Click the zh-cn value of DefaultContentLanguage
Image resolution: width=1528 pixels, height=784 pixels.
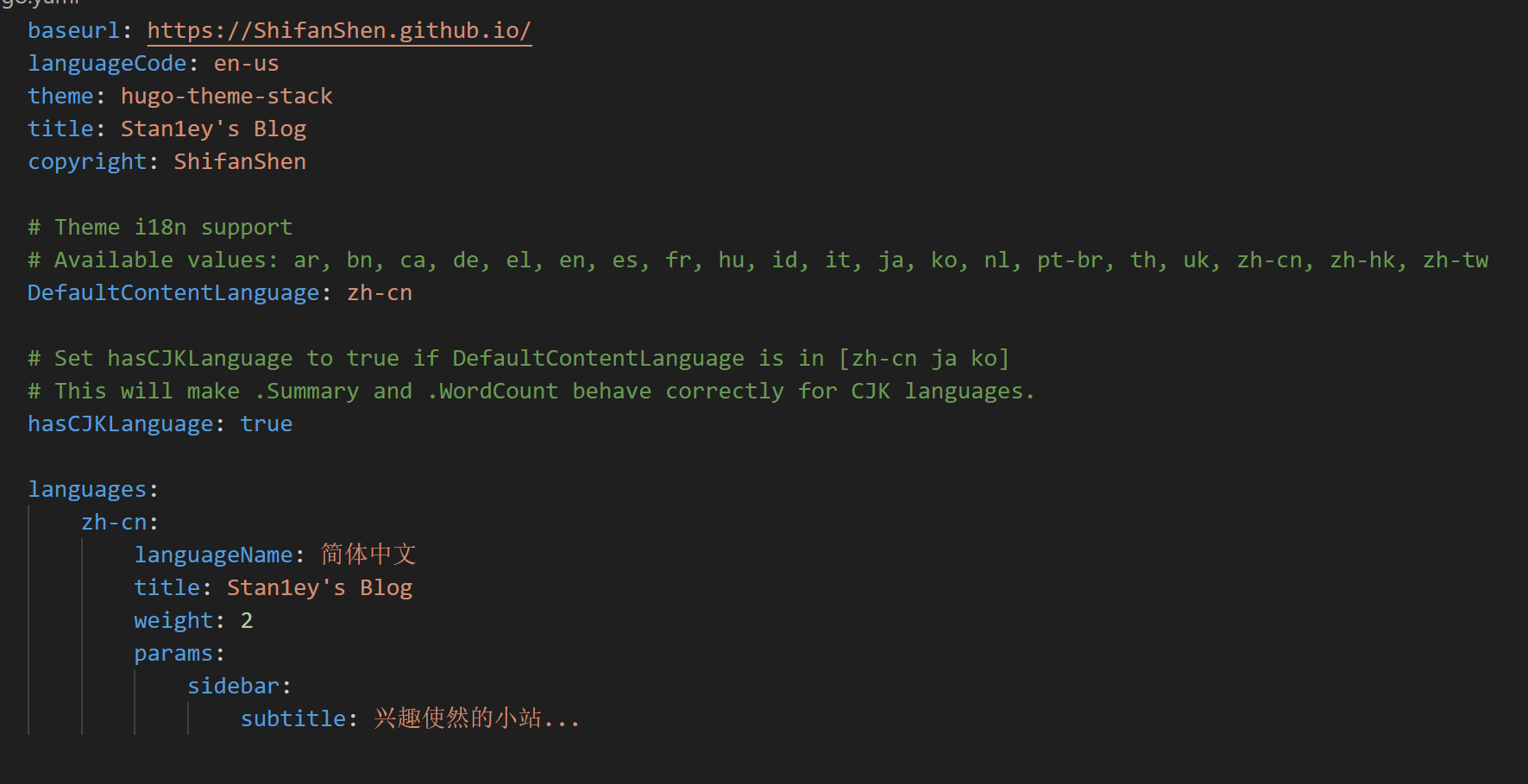click(380, 293)
